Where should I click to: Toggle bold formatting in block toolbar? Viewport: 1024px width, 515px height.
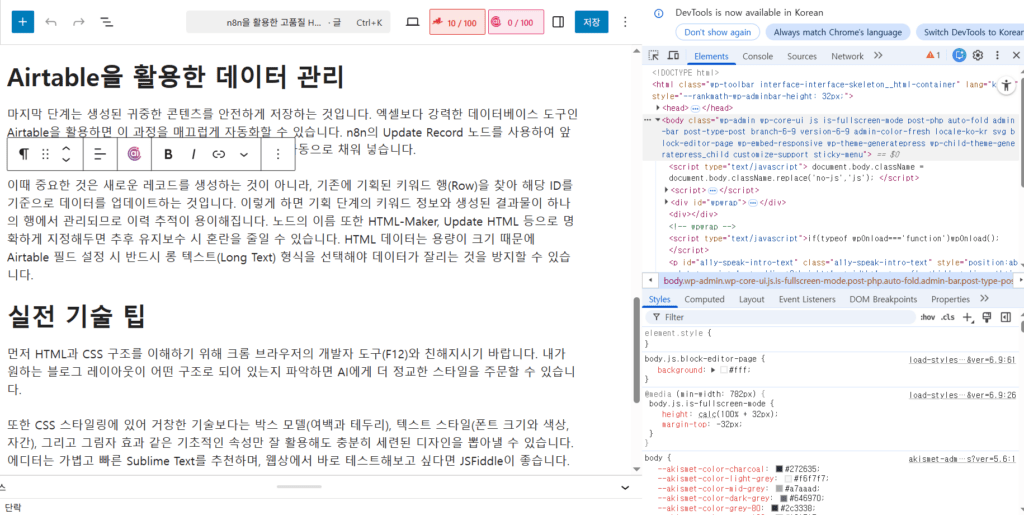pyautogui.click(x=168, y=154)
